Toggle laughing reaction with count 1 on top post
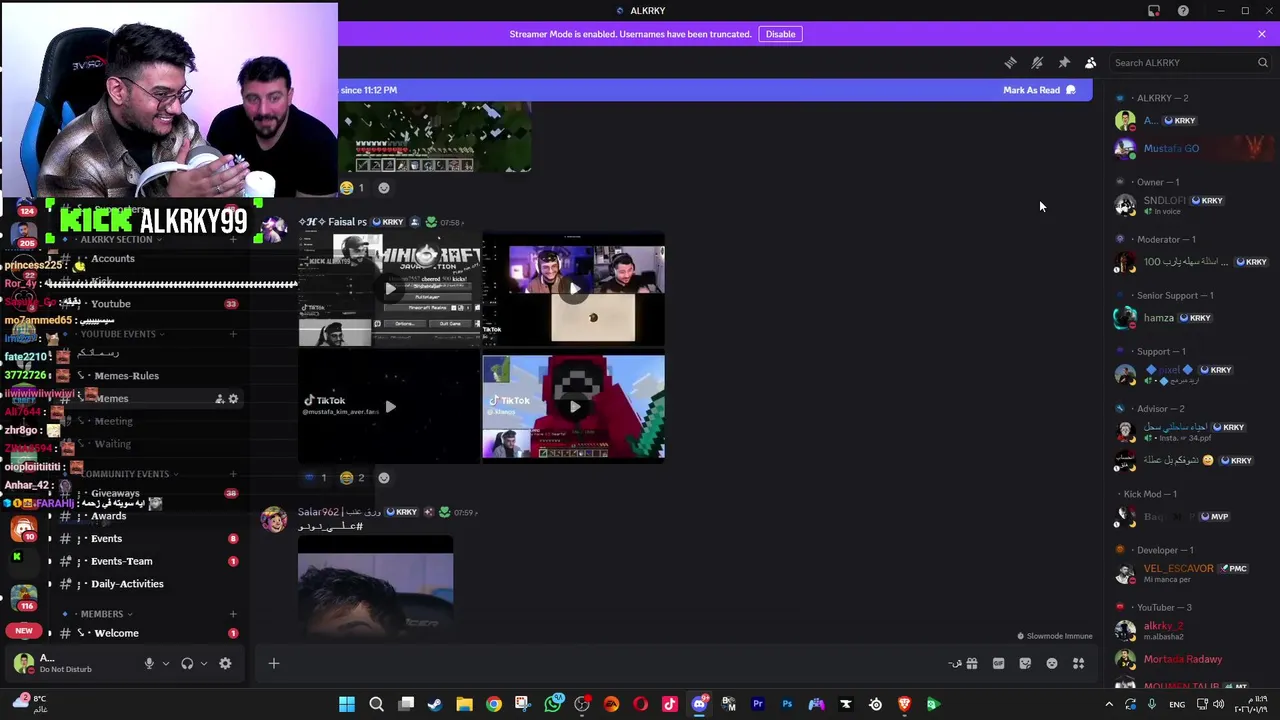 pyautogui.click(x=352, y=188)
